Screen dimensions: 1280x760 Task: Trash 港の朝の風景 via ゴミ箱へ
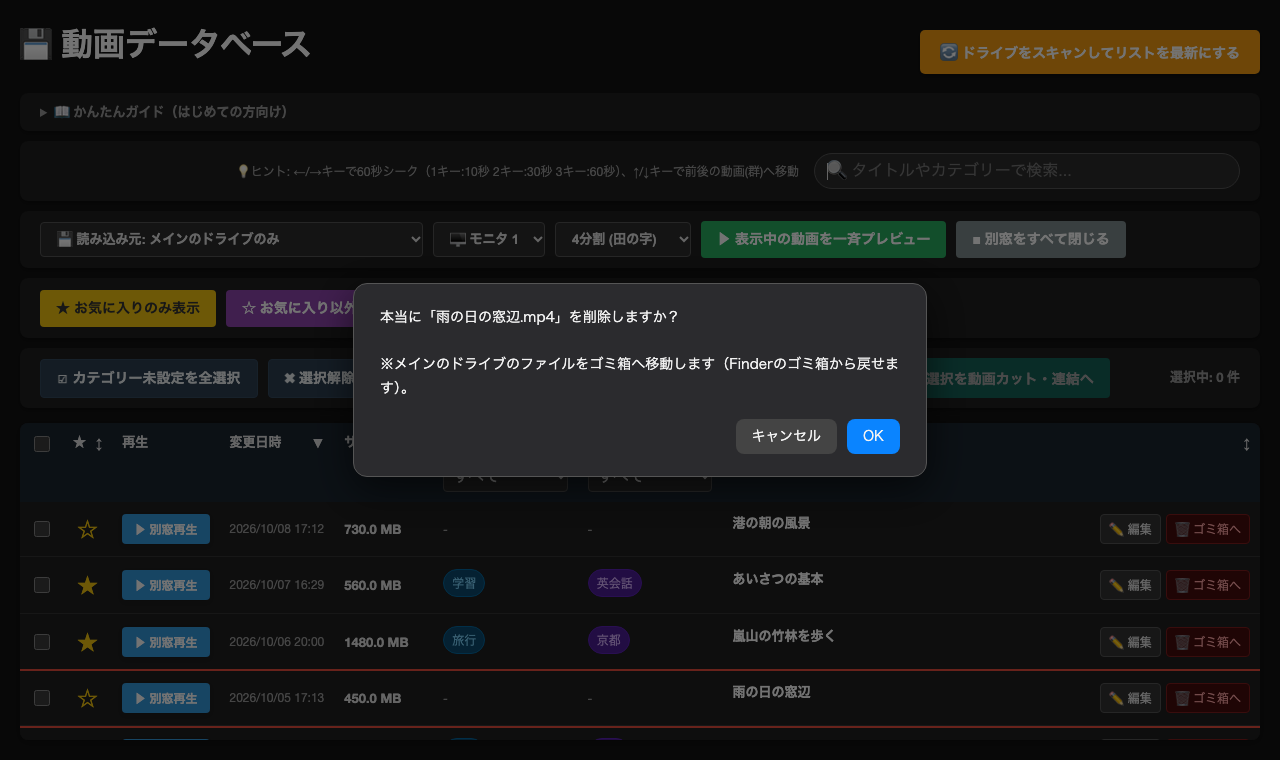pos(1208,529)
